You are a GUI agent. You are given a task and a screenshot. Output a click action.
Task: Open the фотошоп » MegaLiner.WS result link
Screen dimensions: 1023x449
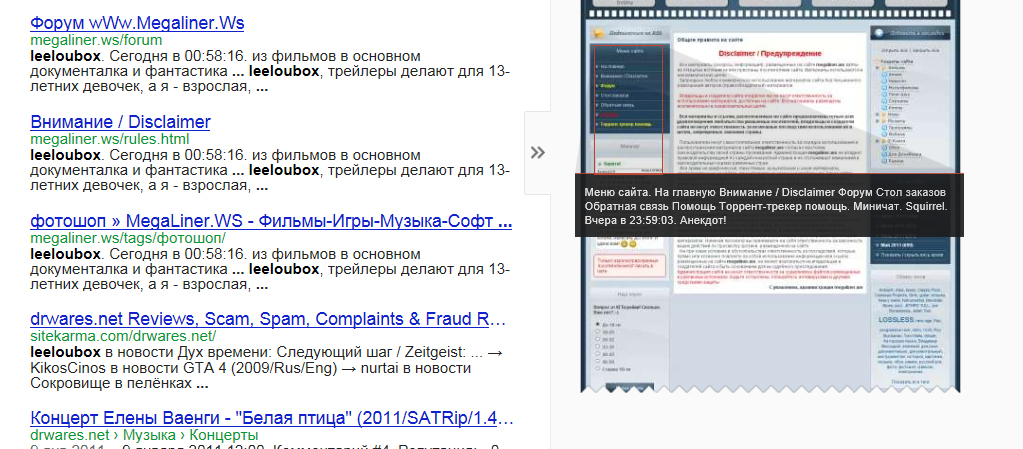click(x=271, y=221)
